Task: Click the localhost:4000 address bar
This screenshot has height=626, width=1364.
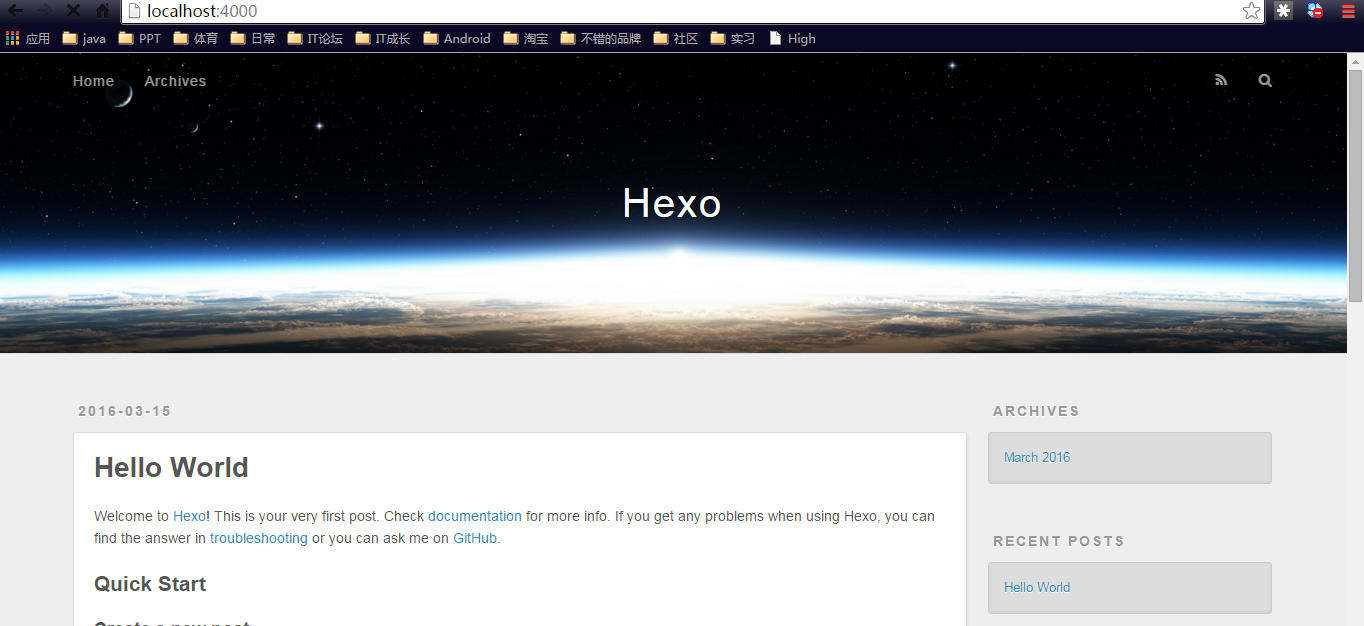Action: 680,12
